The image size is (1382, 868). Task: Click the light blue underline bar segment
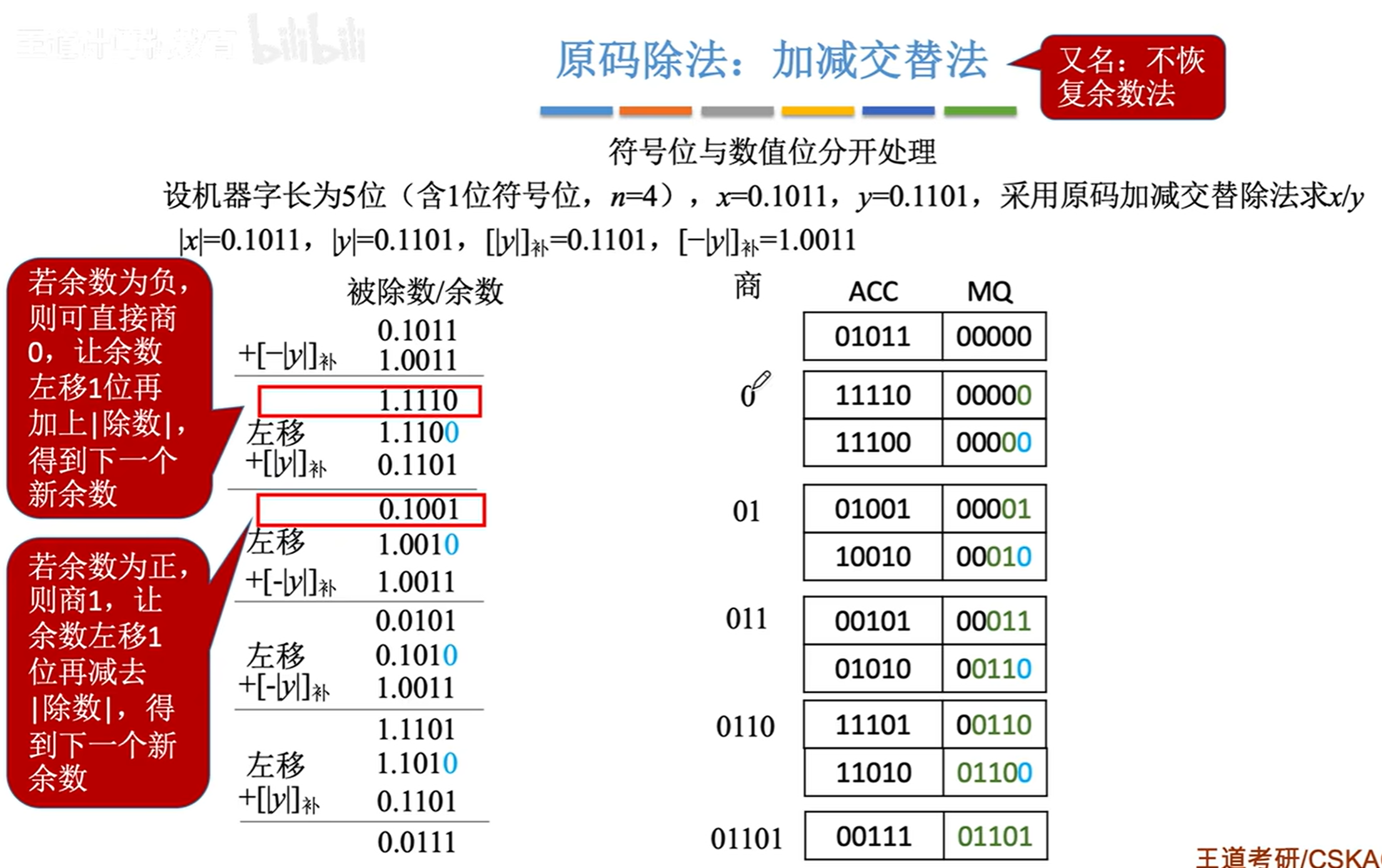click(576, 111)
